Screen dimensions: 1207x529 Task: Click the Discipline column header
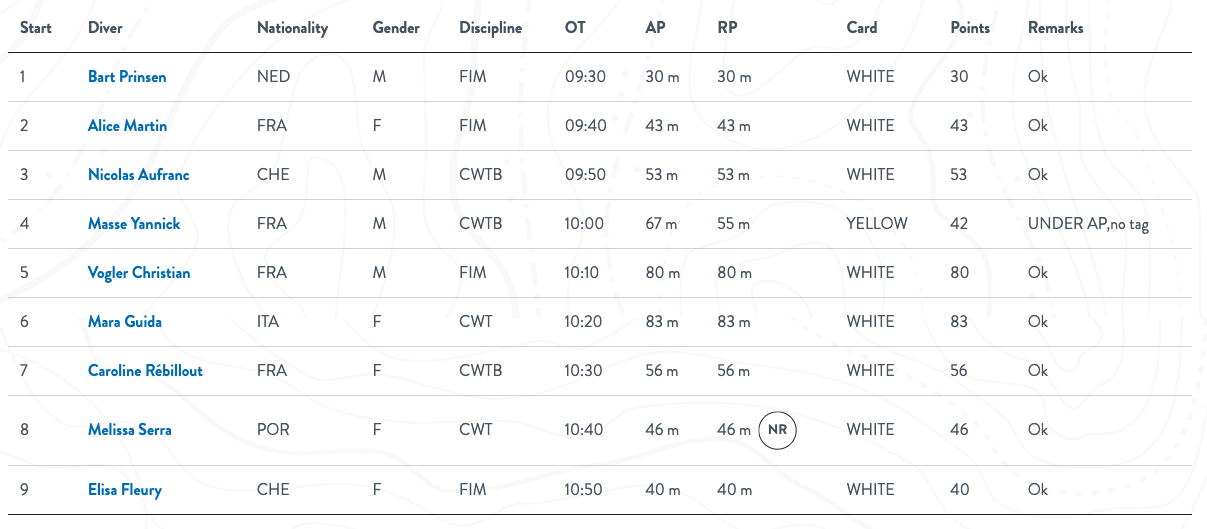tap(490, 28)
